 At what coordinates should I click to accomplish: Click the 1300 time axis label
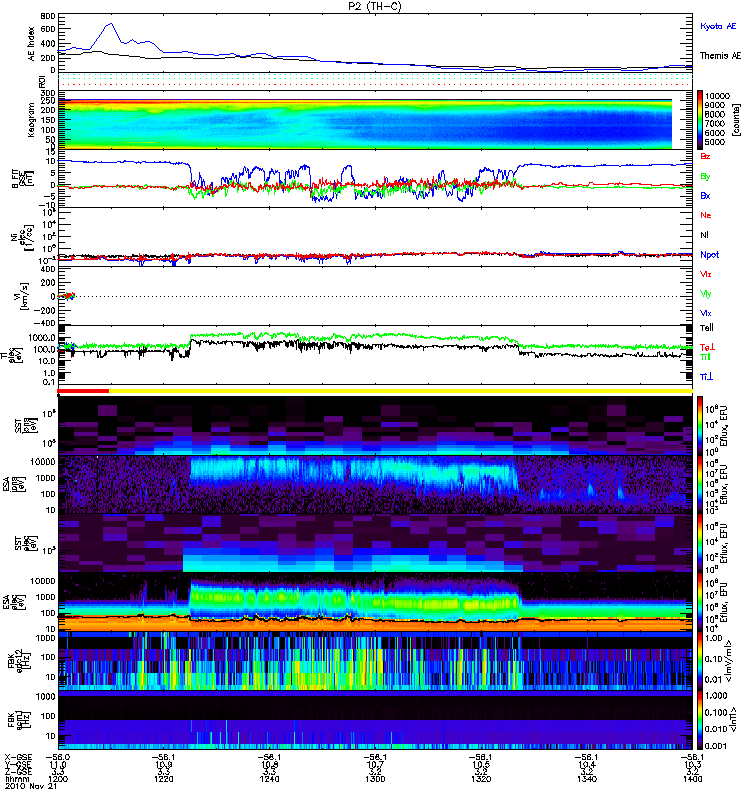(x=376, y=779)
